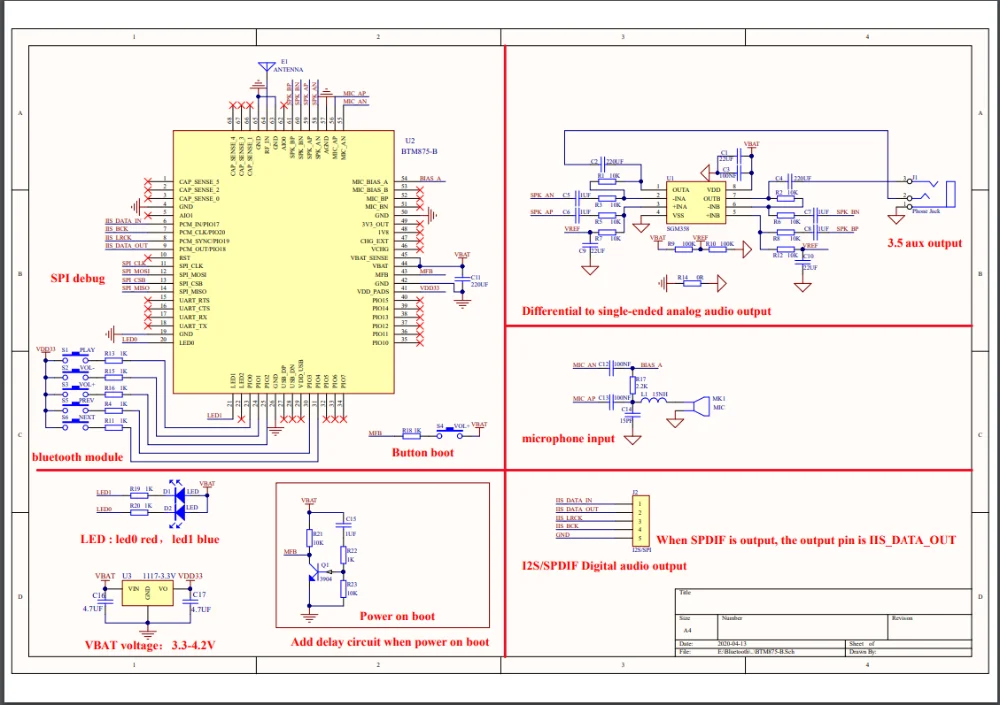Click the C16 4.7UF capacitor
Image resolution: width=1000 pixels, height=705 pixels.
point(105,600)
